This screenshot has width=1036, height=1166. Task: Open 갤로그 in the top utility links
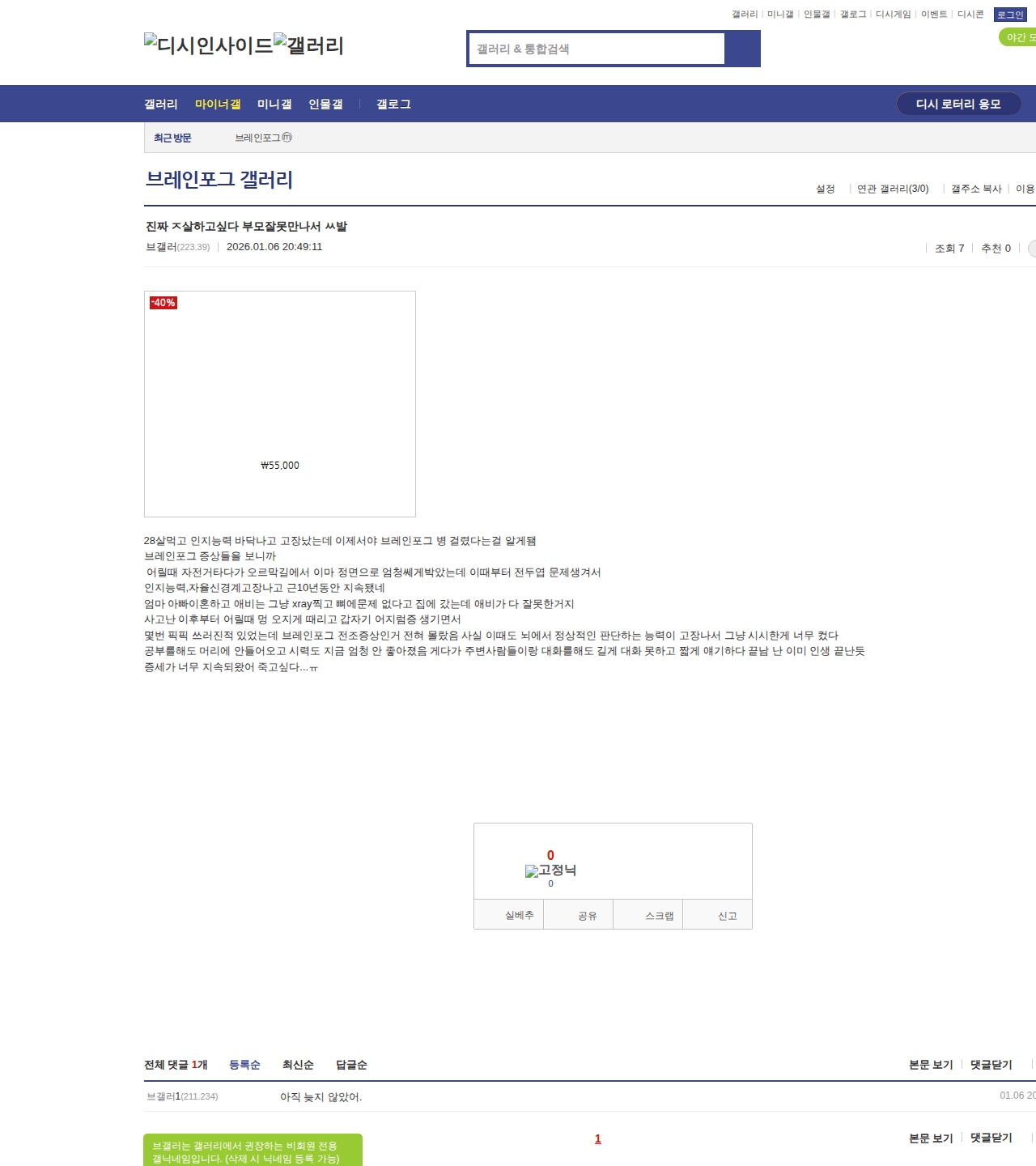853,15
